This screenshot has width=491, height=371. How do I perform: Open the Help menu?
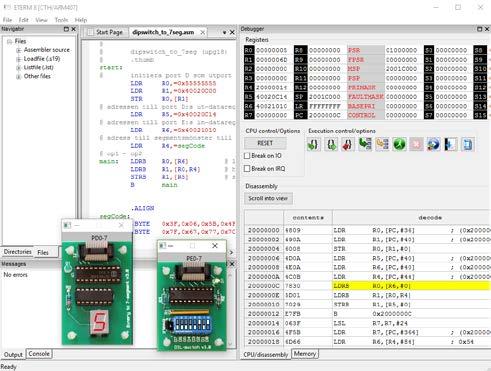(x=81, y=20)
